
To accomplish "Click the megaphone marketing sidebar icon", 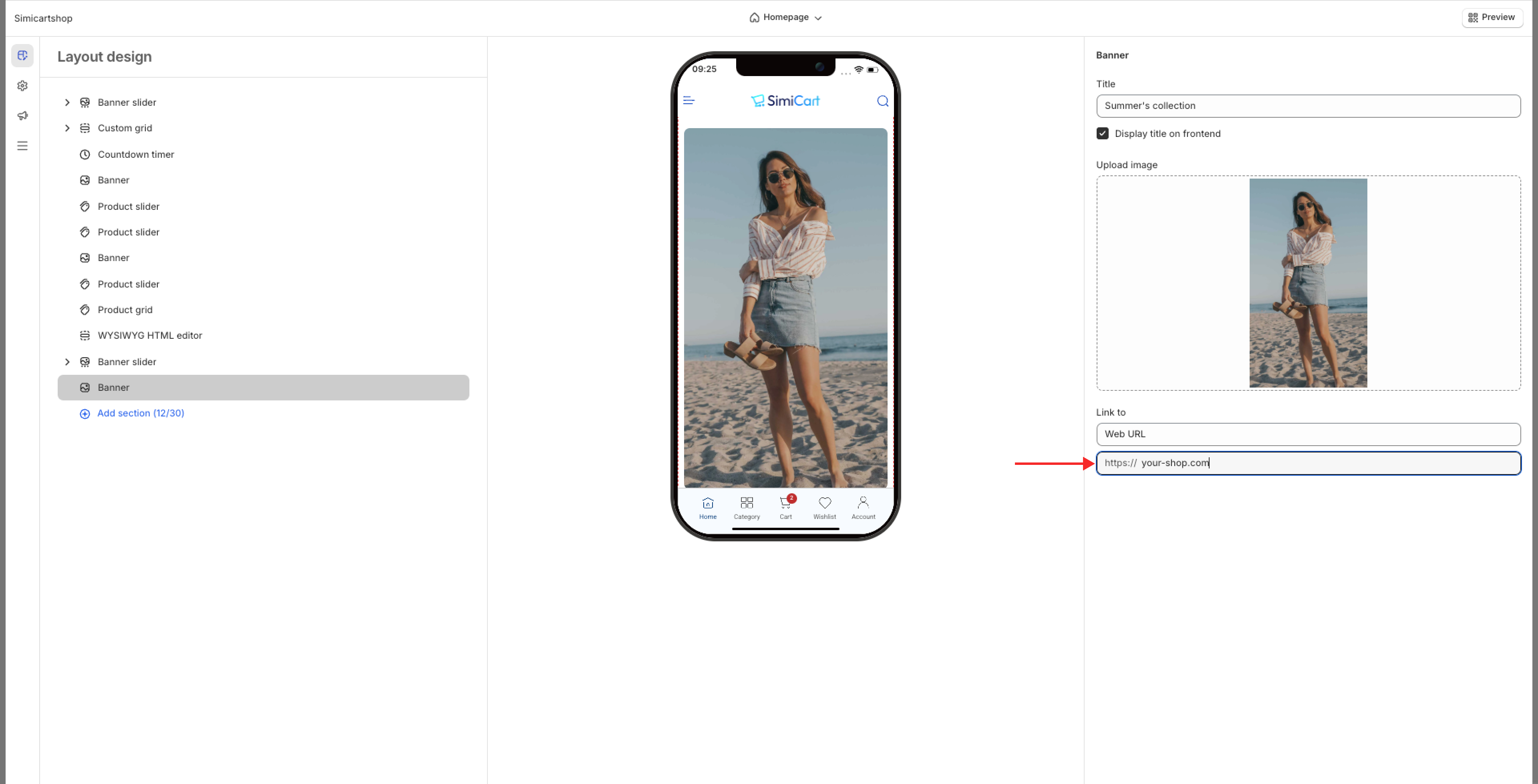I will pyautogui.click(x=23, y=116).
